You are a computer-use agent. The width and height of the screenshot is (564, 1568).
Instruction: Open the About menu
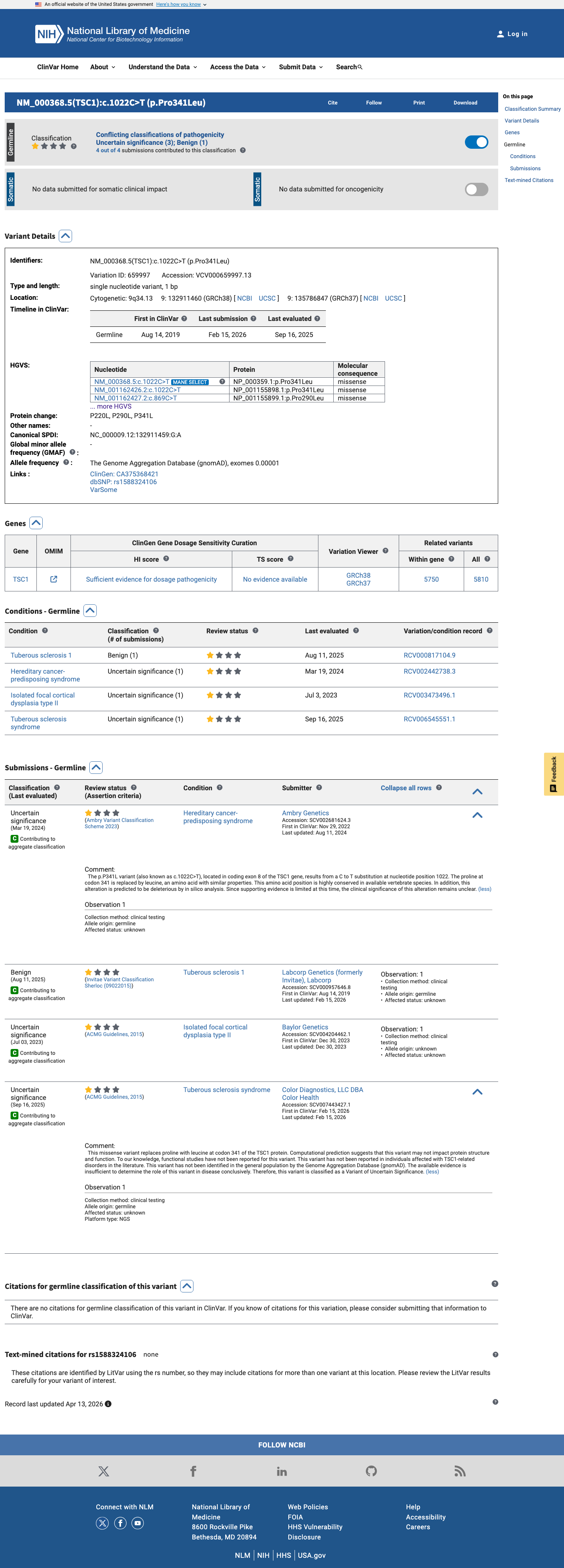102,67
